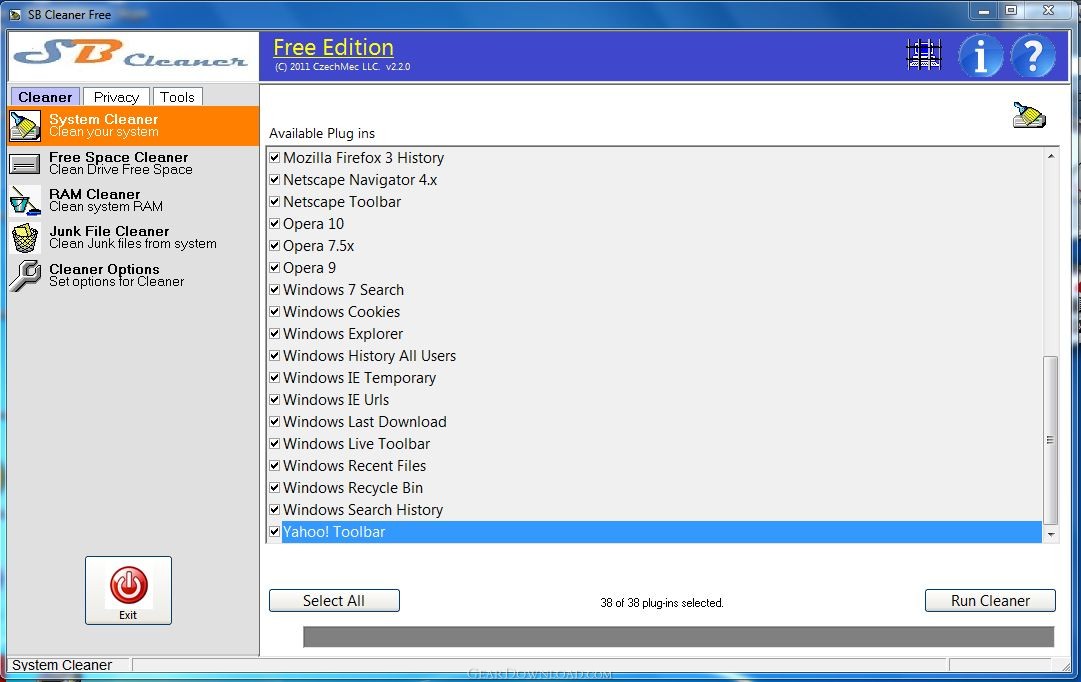
Task: Click the grid icon in the header
Action: click(x=924, y=54)
